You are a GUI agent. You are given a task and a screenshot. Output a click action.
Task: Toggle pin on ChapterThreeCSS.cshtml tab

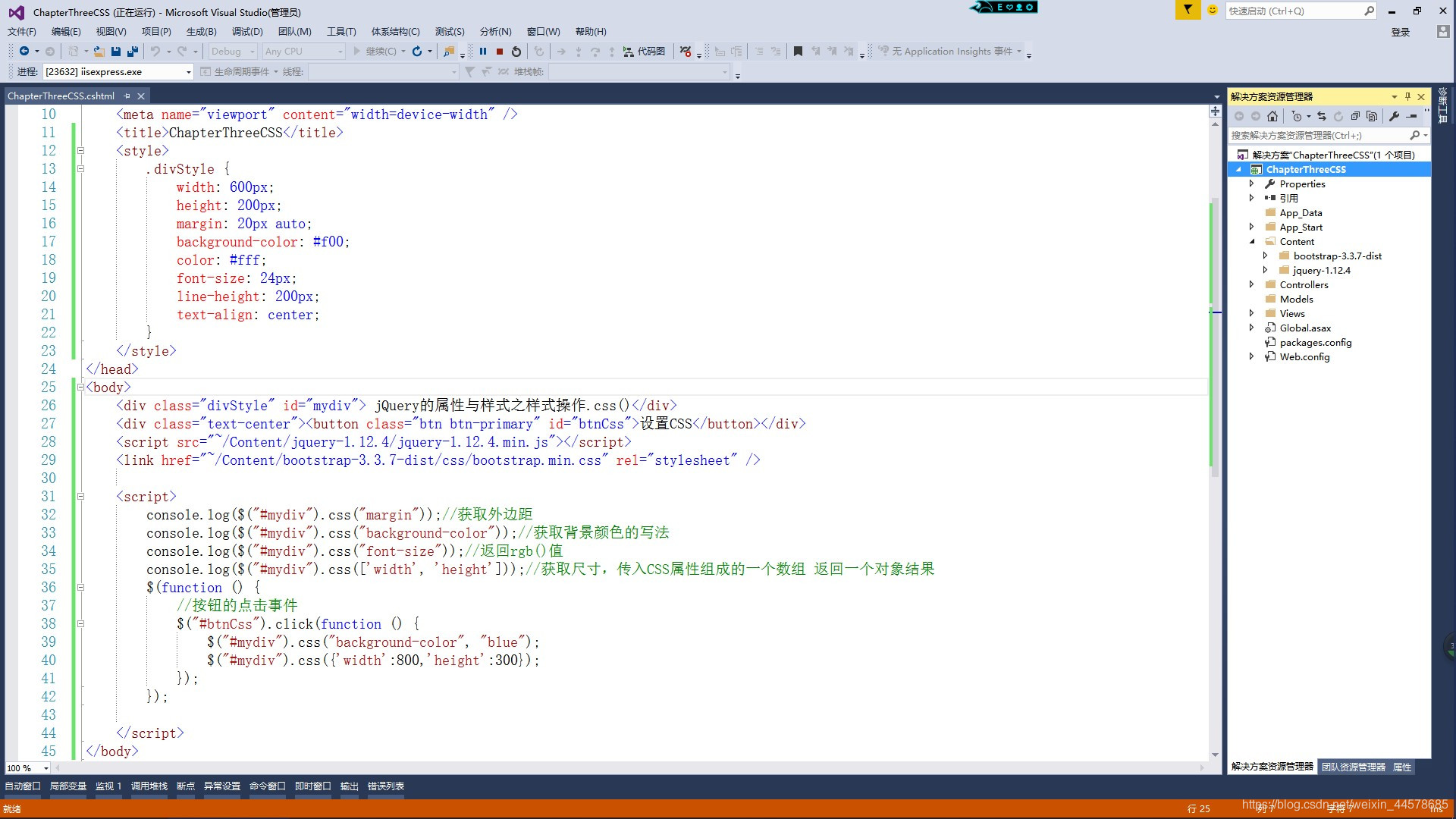coord(127,96)
